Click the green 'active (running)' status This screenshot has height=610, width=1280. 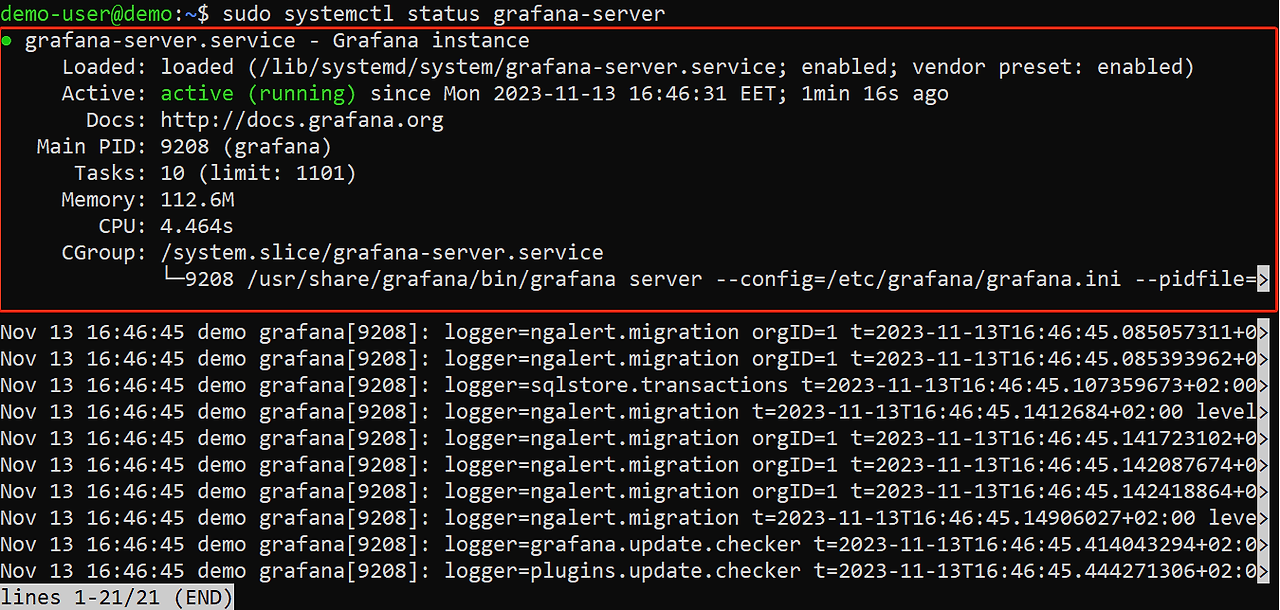tap(258, 94)
